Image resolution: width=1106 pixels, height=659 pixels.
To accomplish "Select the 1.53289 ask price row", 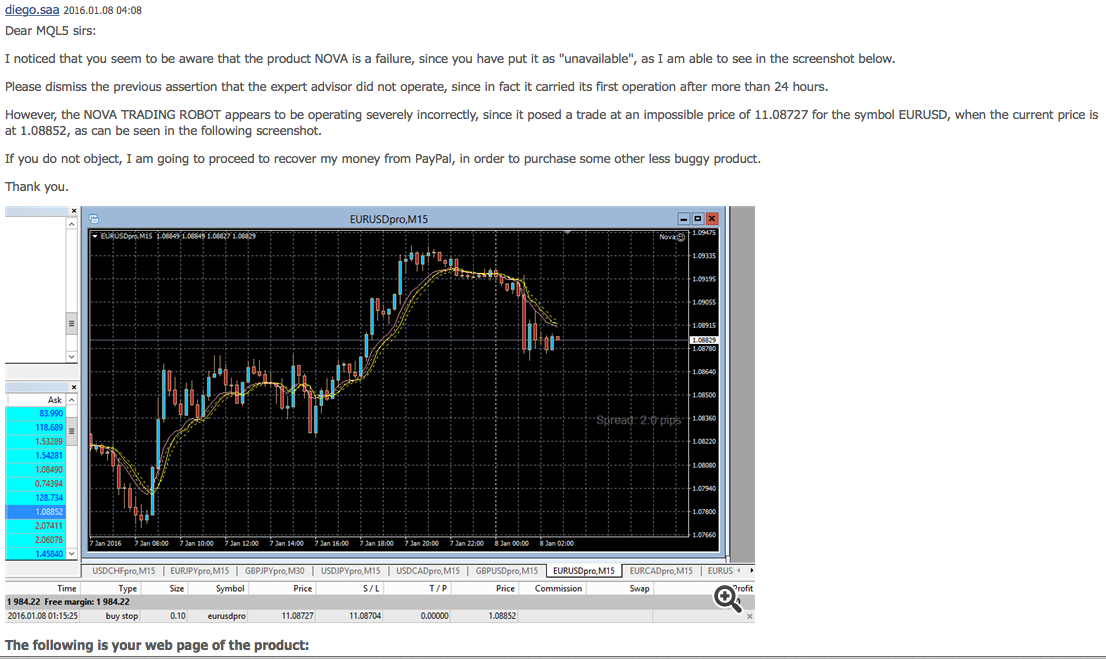I will point(35,442).
